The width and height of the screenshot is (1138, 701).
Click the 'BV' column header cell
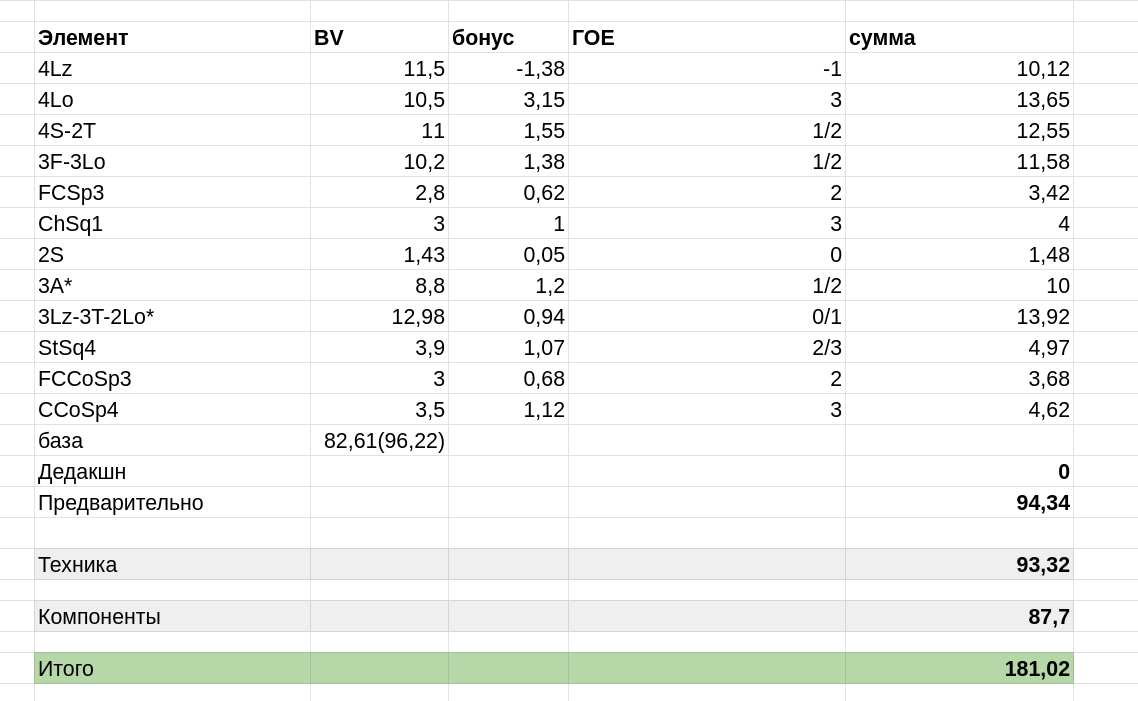pos(379,38)
